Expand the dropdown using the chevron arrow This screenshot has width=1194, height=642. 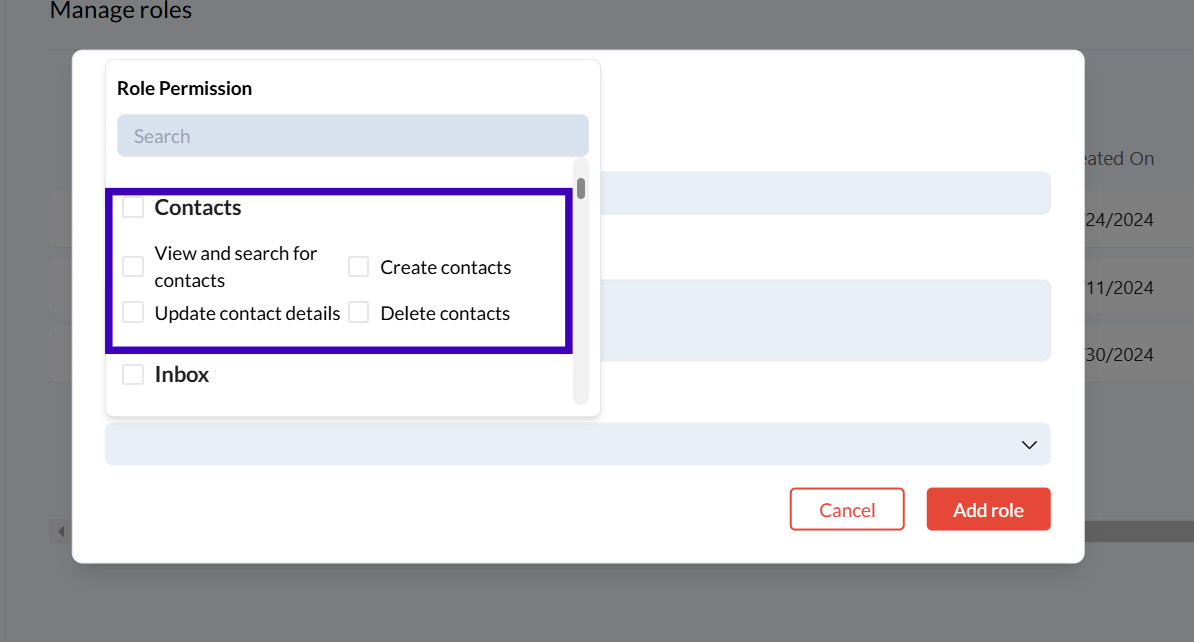coord(1029,445)
